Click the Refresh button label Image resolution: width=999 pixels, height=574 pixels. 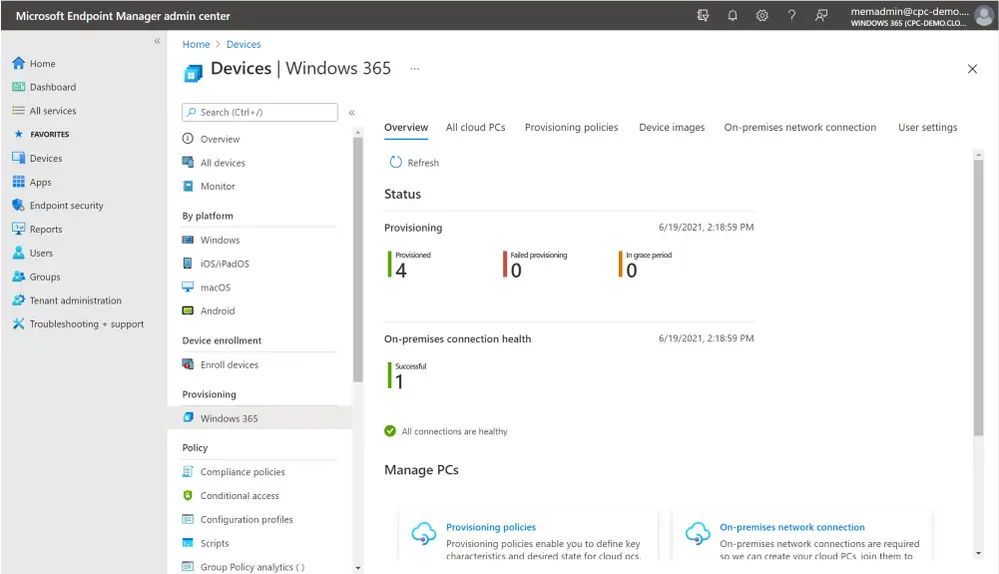click(x=423, y=162)
